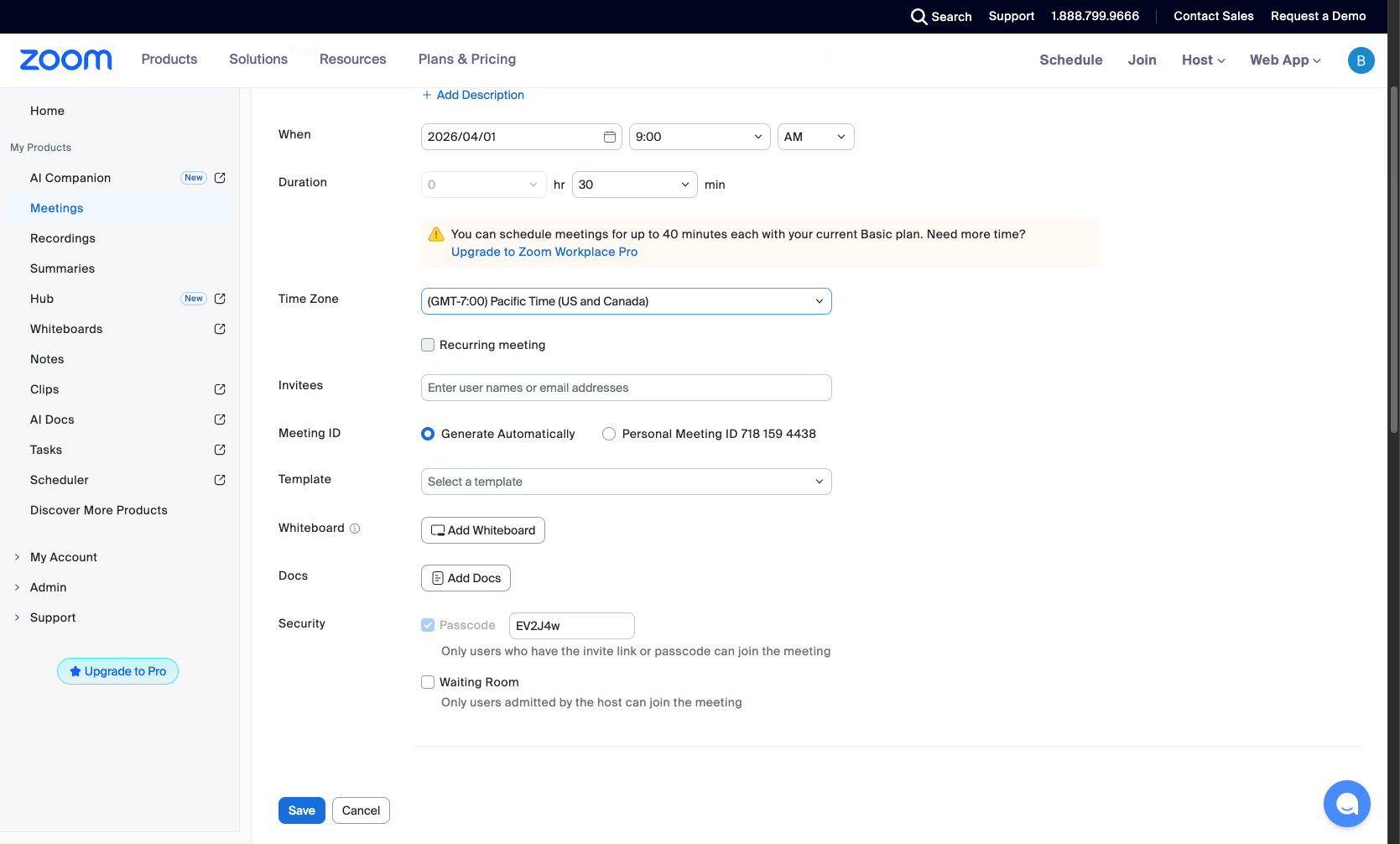Click the Zoom logo

(x=66, y=60)
